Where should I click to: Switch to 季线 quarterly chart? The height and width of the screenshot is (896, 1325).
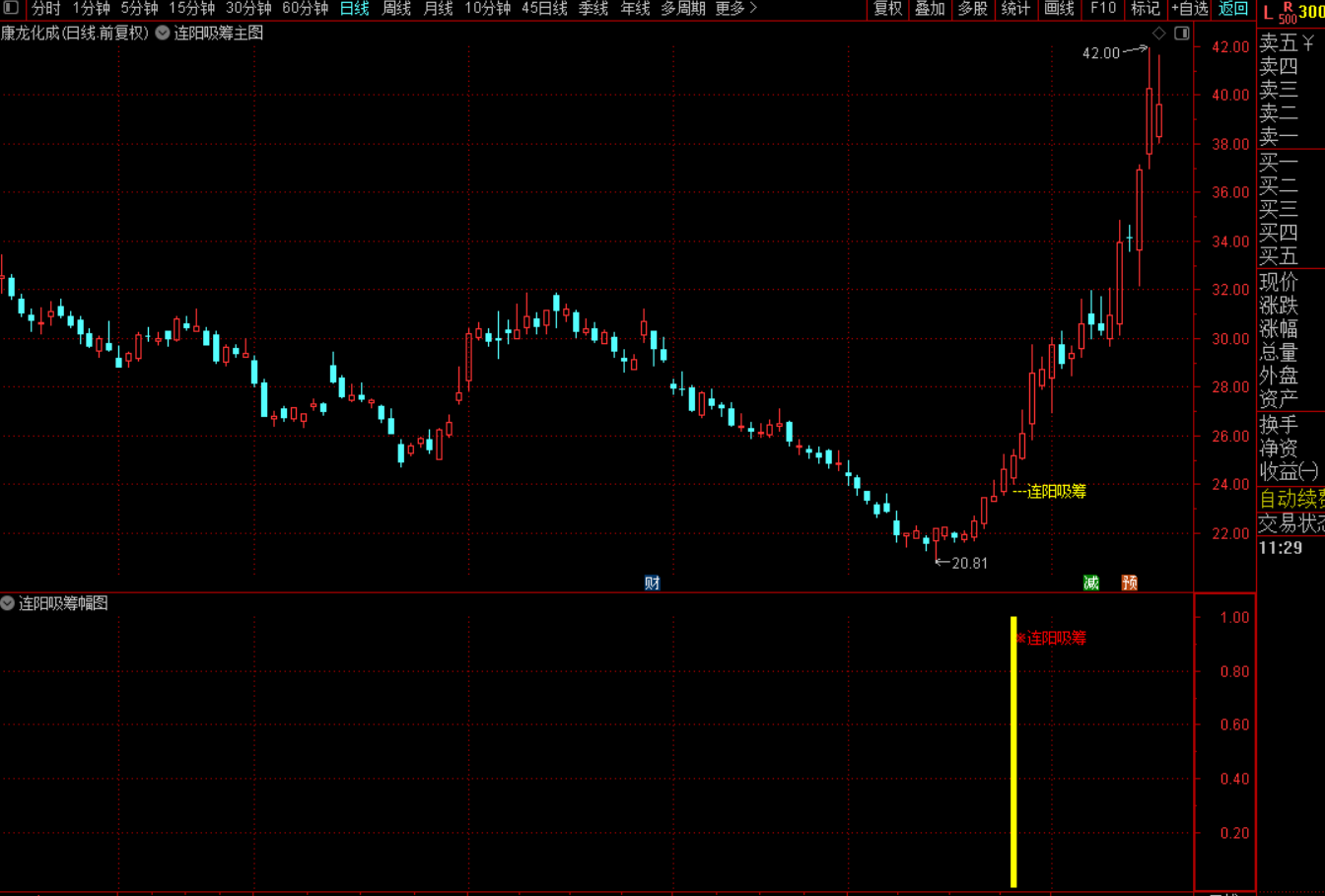point(593,8)
